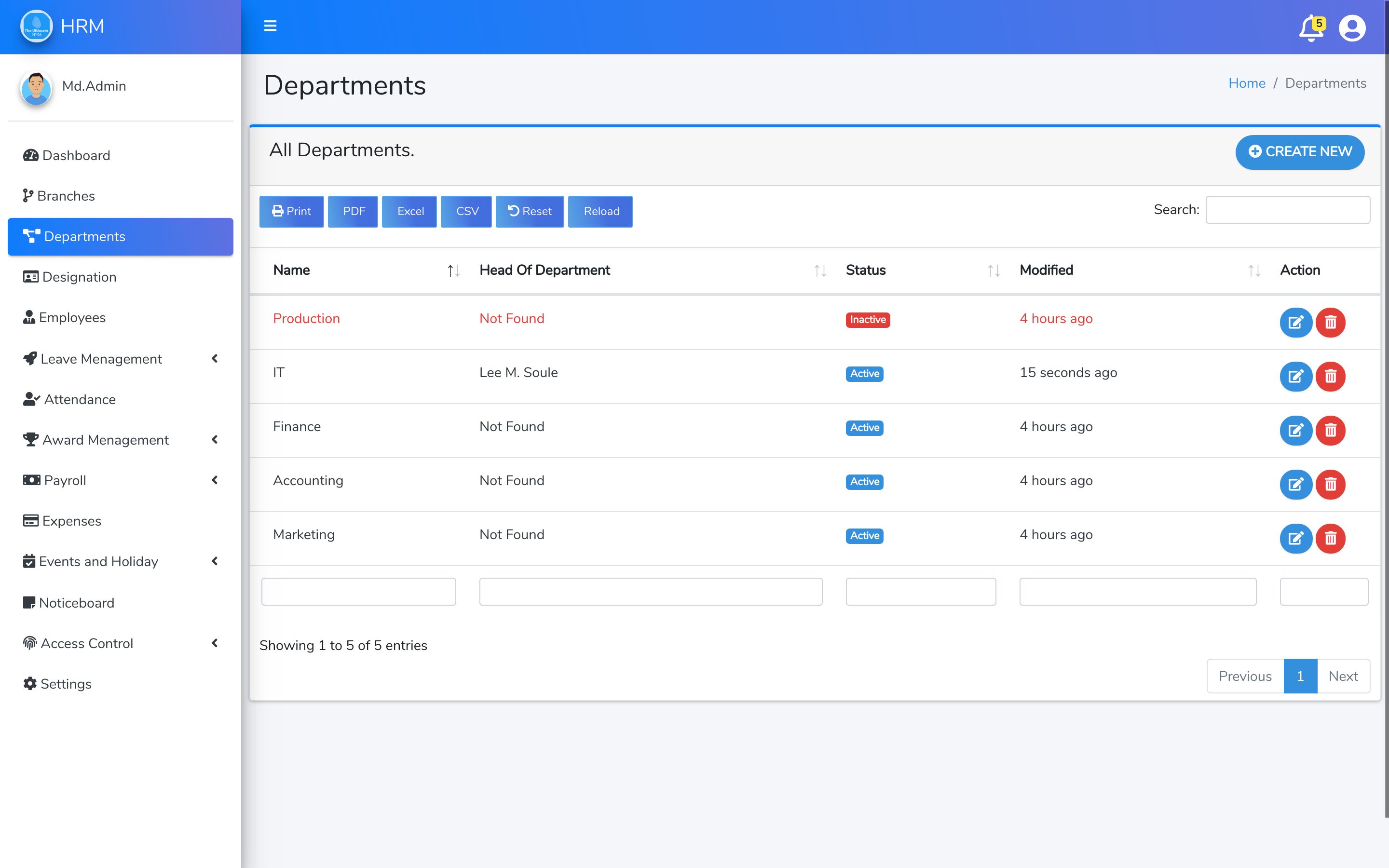The height and width of the screenshot is (868, 1389).
Task: Sort by Status column arrows
Action: (x=994, y=271)
